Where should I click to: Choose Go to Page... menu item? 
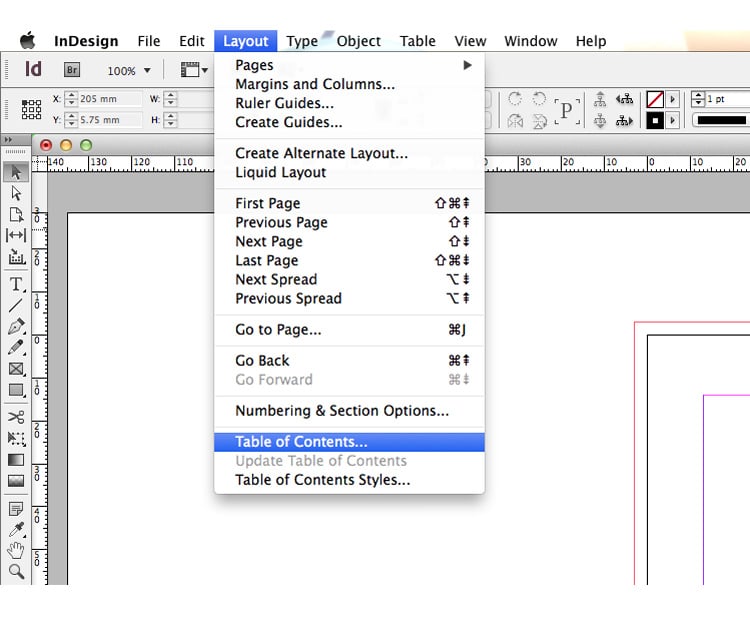point(349,330)
